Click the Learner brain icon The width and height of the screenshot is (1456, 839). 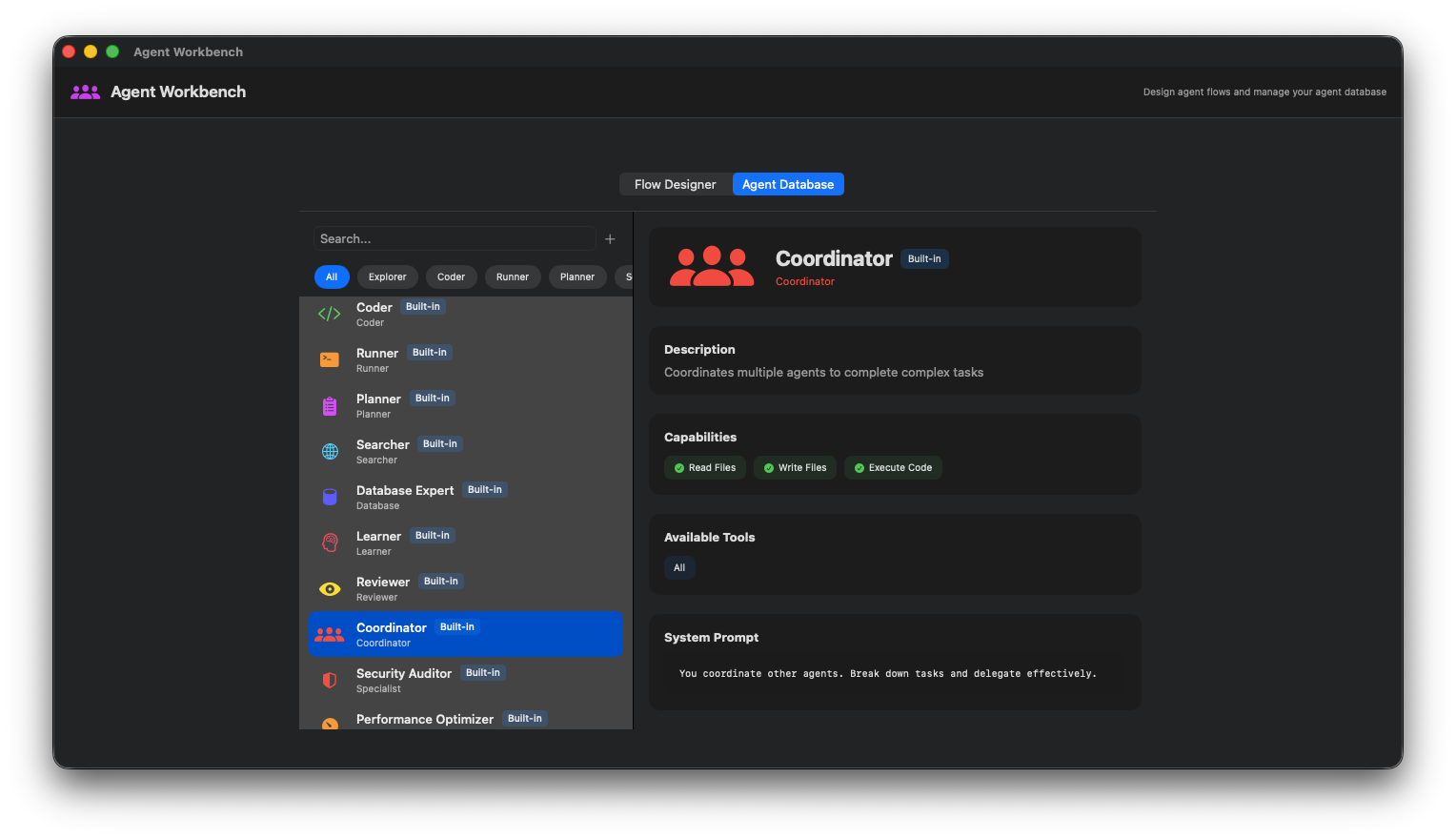pyautogui.click(x=329, y=542)
